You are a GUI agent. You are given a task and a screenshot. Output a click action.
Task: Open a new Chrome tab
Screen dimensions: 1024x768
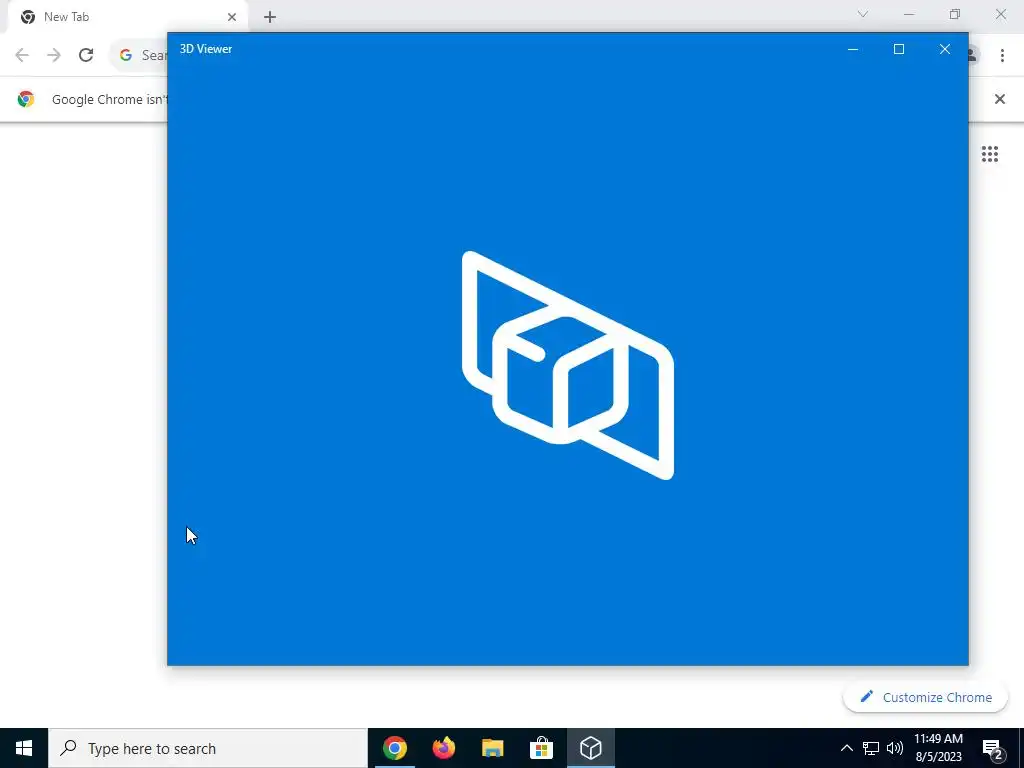pyautogui.click(x=270, y=17)
